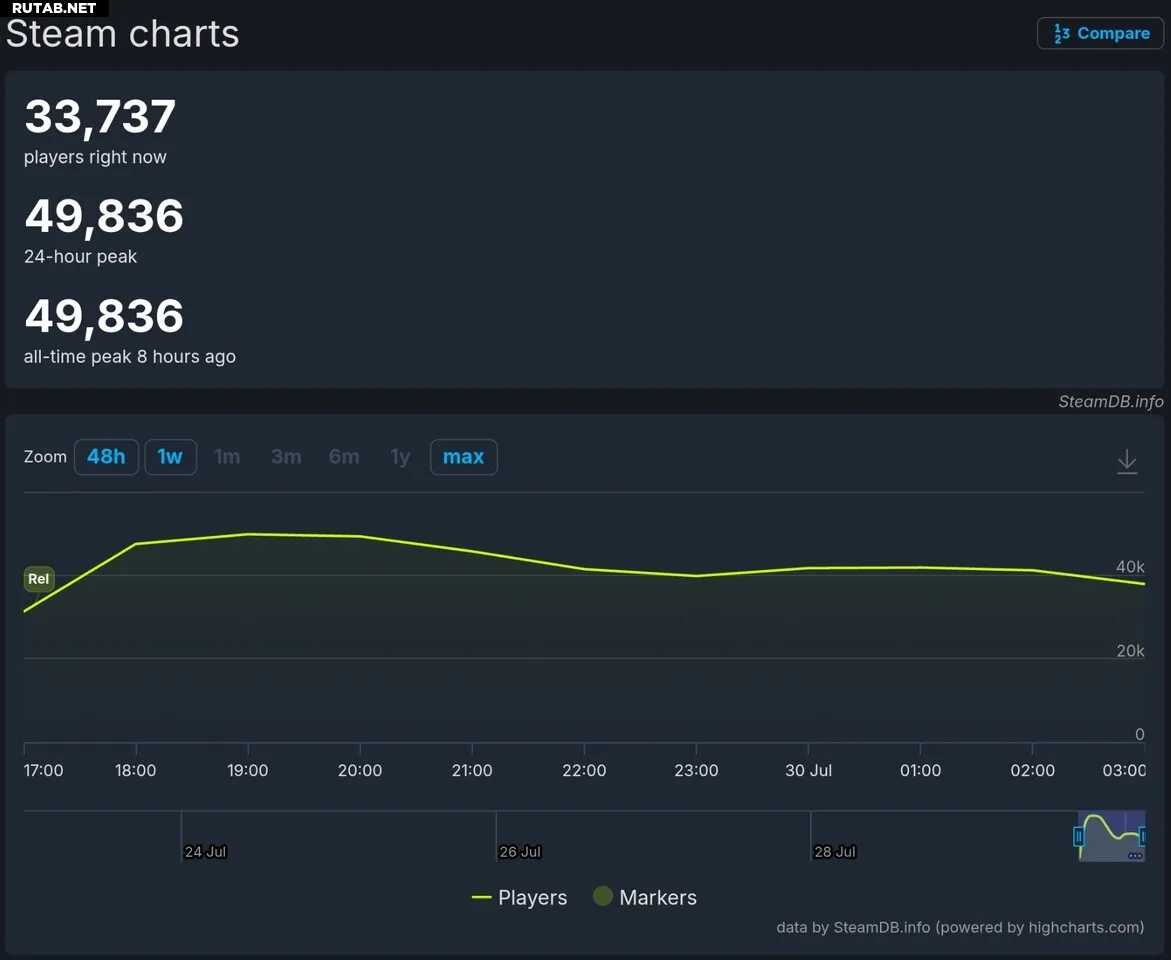
Task: Click the Compare button
Action: 1100,34
